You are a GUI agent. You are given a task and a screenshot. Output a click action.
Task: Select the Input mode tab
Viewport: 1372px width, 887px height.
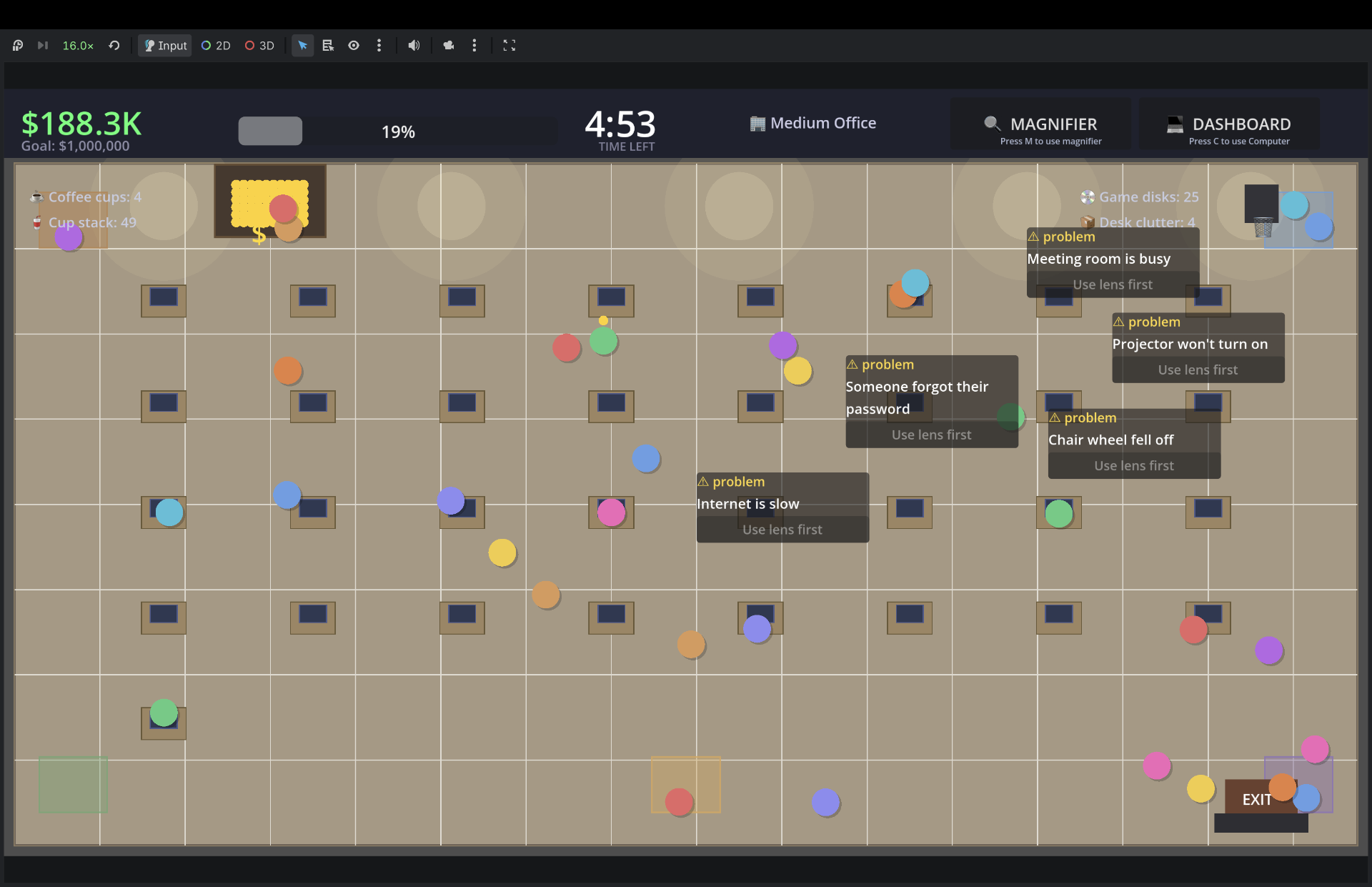point(165,45)
